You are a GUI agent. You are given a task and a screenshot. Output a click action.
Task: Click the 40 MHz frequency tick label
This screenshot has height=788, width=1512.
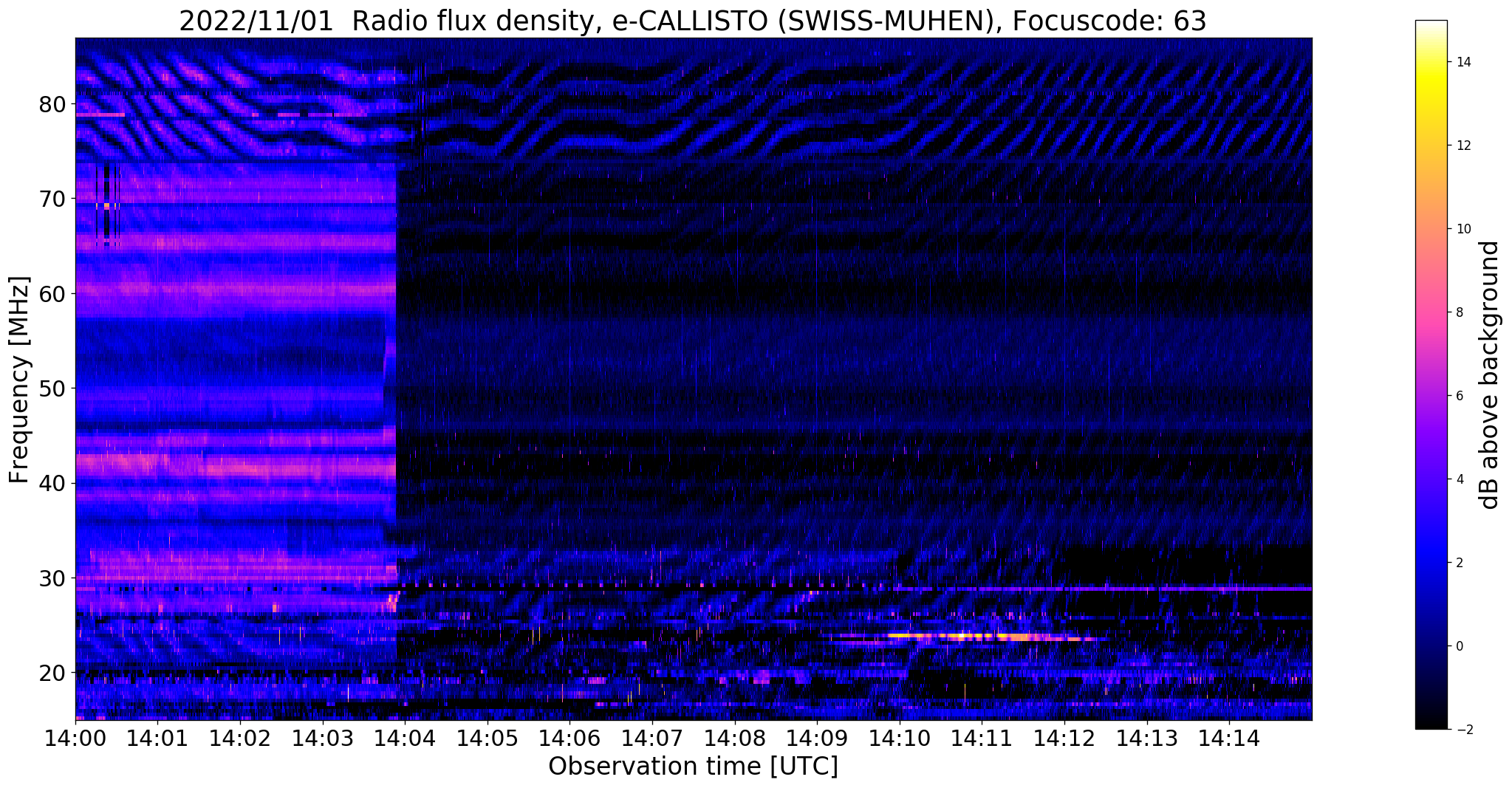pos(52,483)
